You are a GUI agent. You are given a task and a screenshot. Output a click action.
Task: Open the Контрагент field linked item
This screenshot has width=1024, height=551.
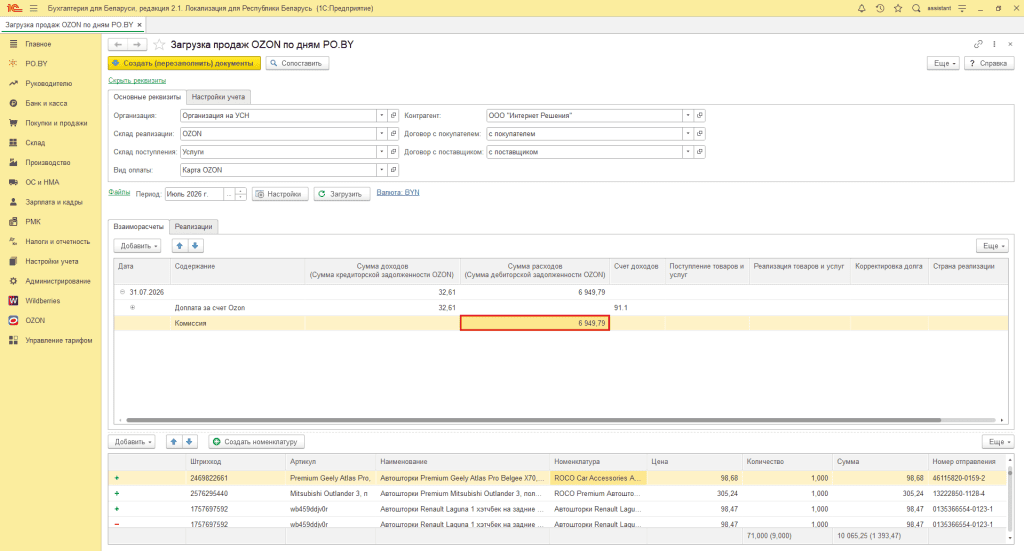pos(699,116)
